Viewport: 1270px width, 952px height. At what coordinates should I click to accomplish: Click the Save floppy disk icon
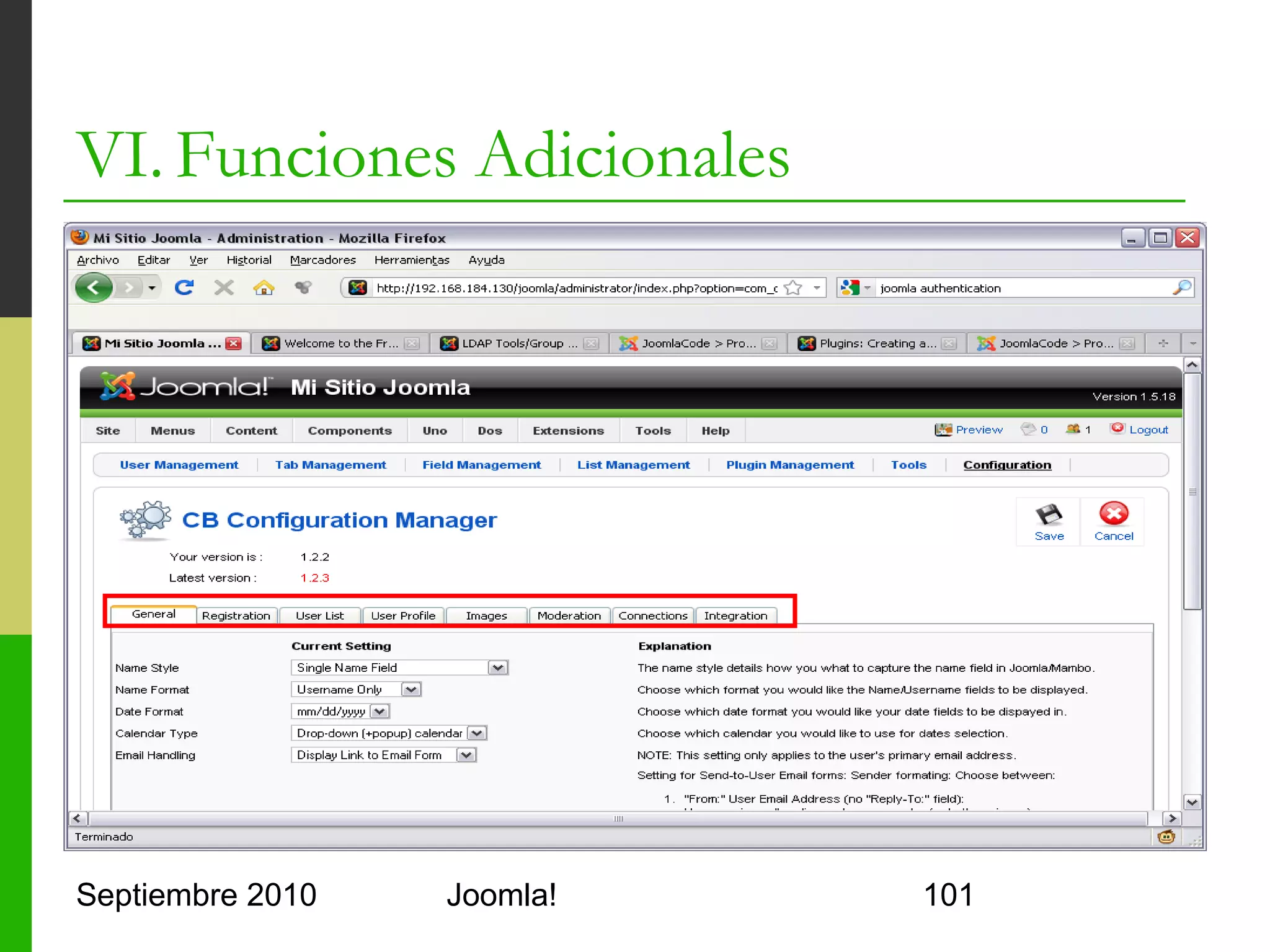tap(1049, 522)
